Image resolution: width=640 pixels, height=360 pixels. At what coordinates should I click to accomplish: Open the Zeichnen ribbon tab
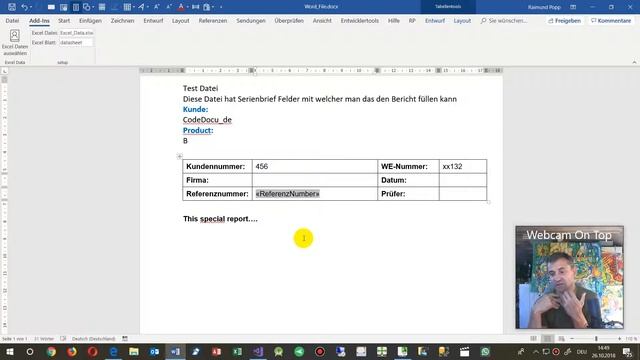tap(122, 20)
